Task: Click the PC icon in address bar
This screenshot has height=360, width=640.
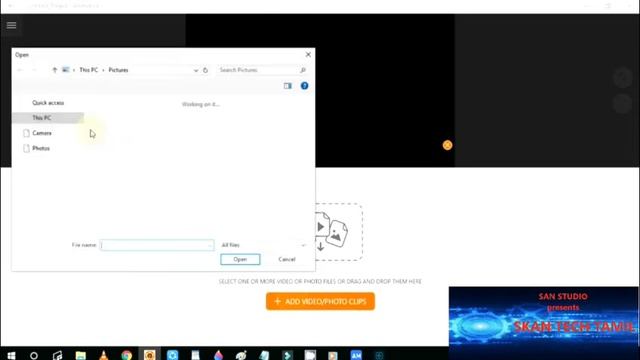Action: point(65,70)
